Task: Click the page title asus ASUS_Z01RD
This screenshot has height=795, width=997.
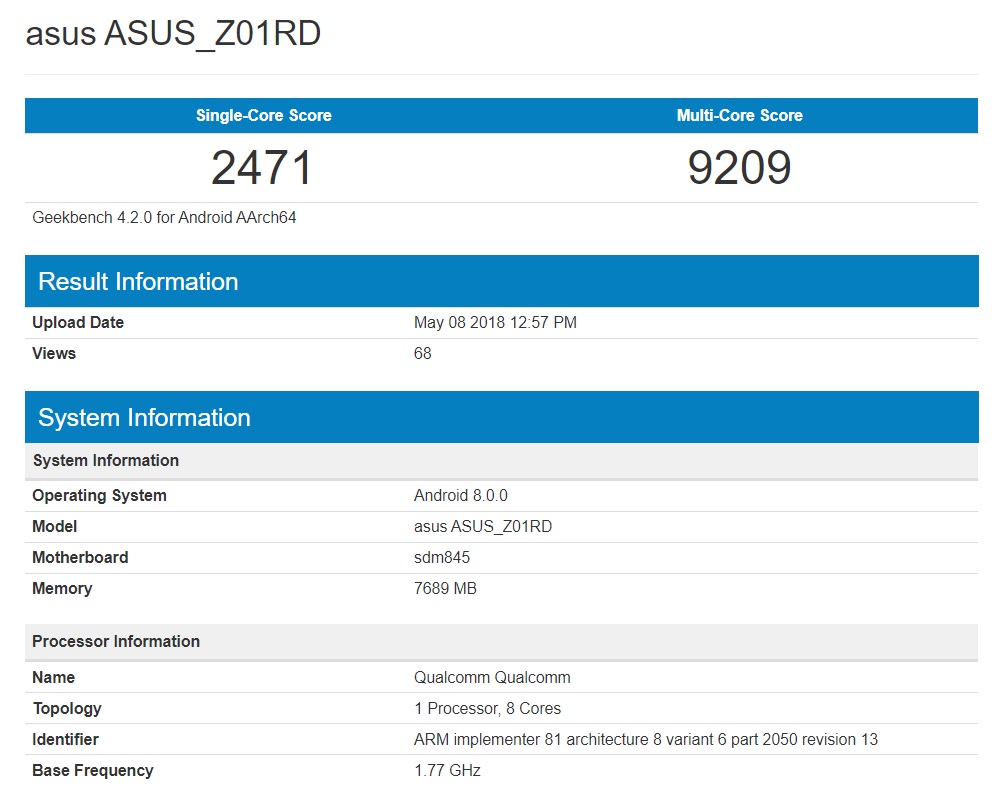Action: (173, 33)
